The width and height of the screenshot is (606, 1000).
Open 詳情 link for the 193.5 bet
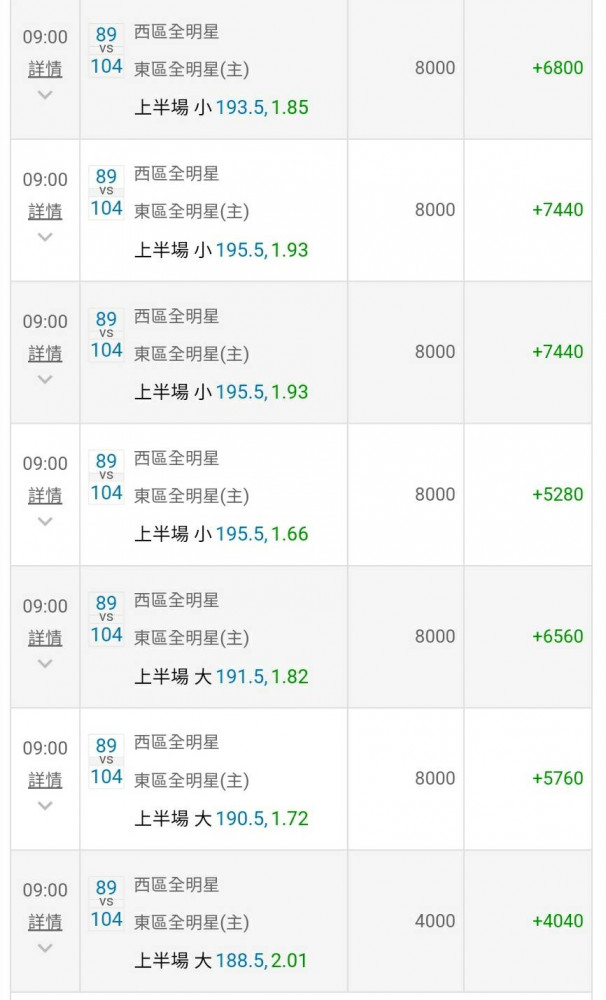pyautogui.click(x=45, y=69)
